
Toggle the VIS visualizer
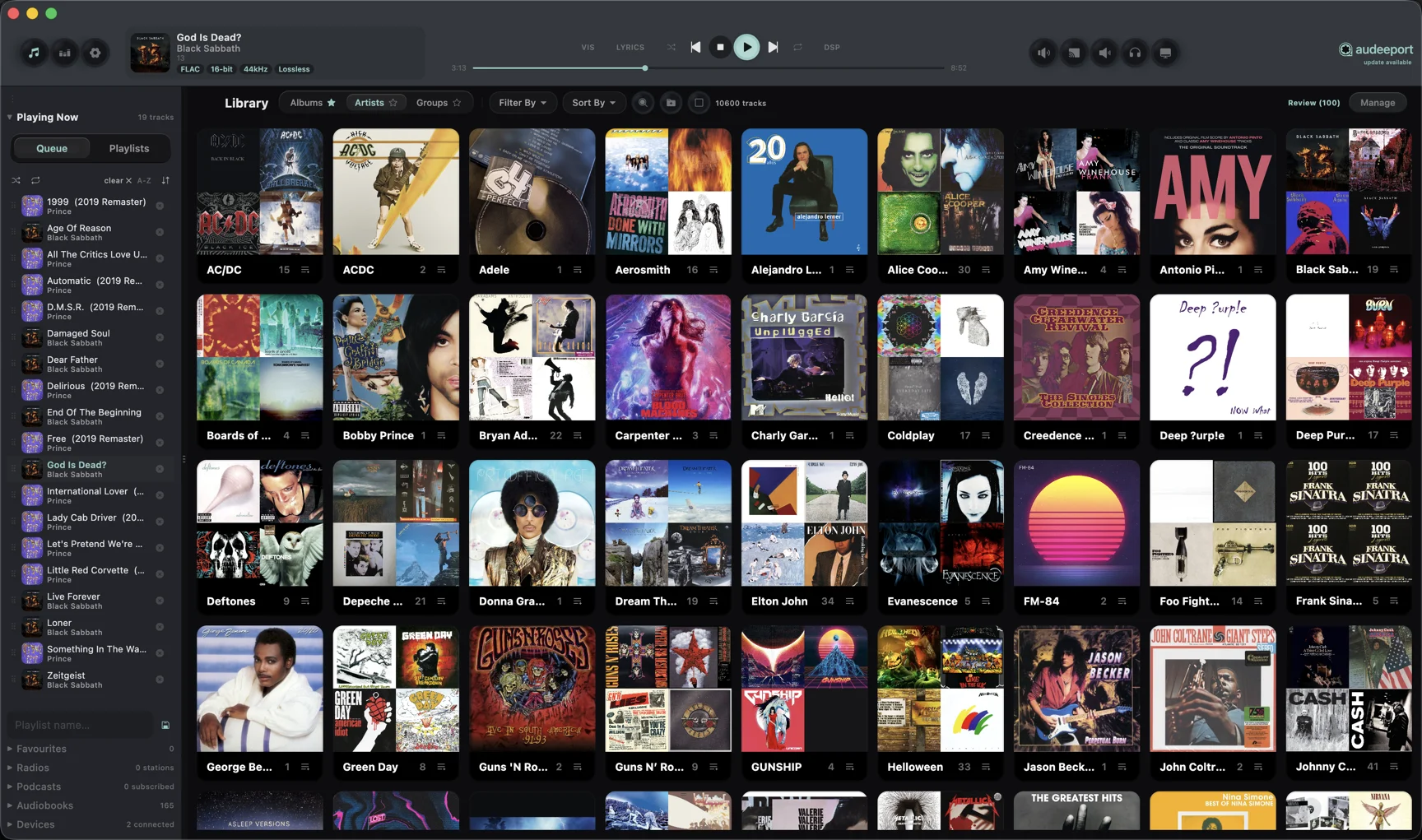pyautogui.click(x=588, y=47)
